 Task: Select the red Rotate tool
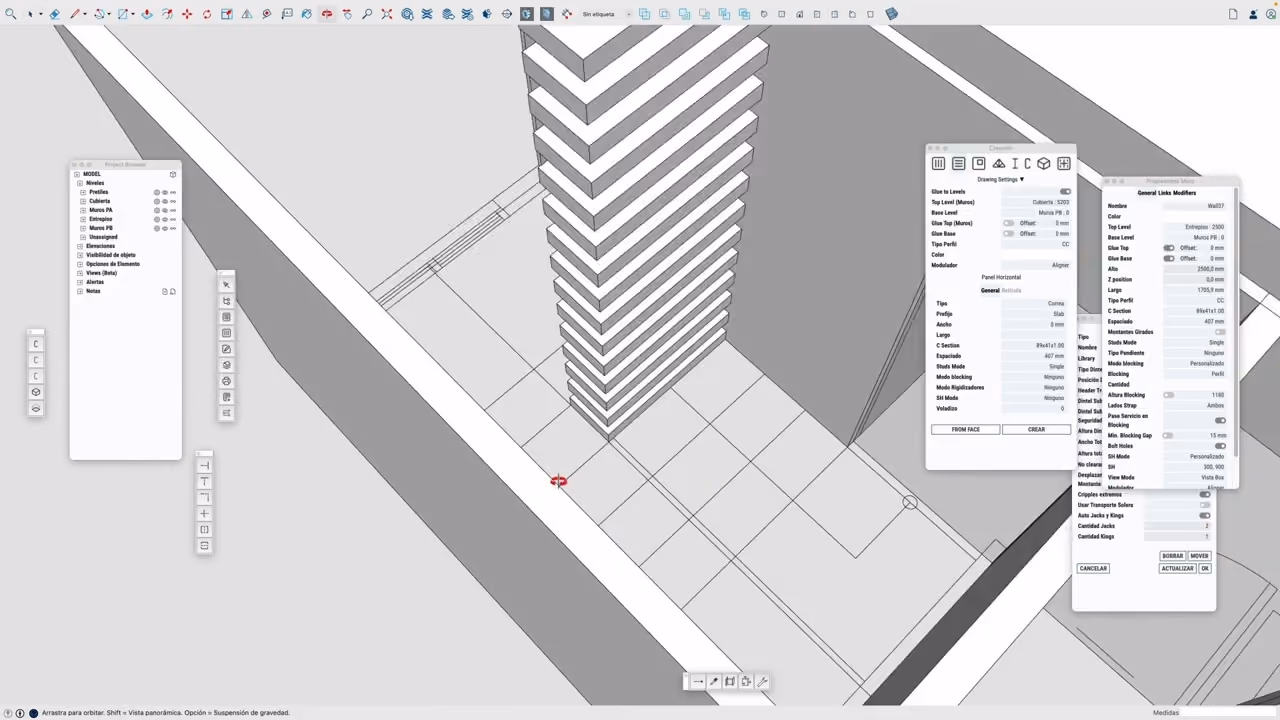(x=207, y=14)
